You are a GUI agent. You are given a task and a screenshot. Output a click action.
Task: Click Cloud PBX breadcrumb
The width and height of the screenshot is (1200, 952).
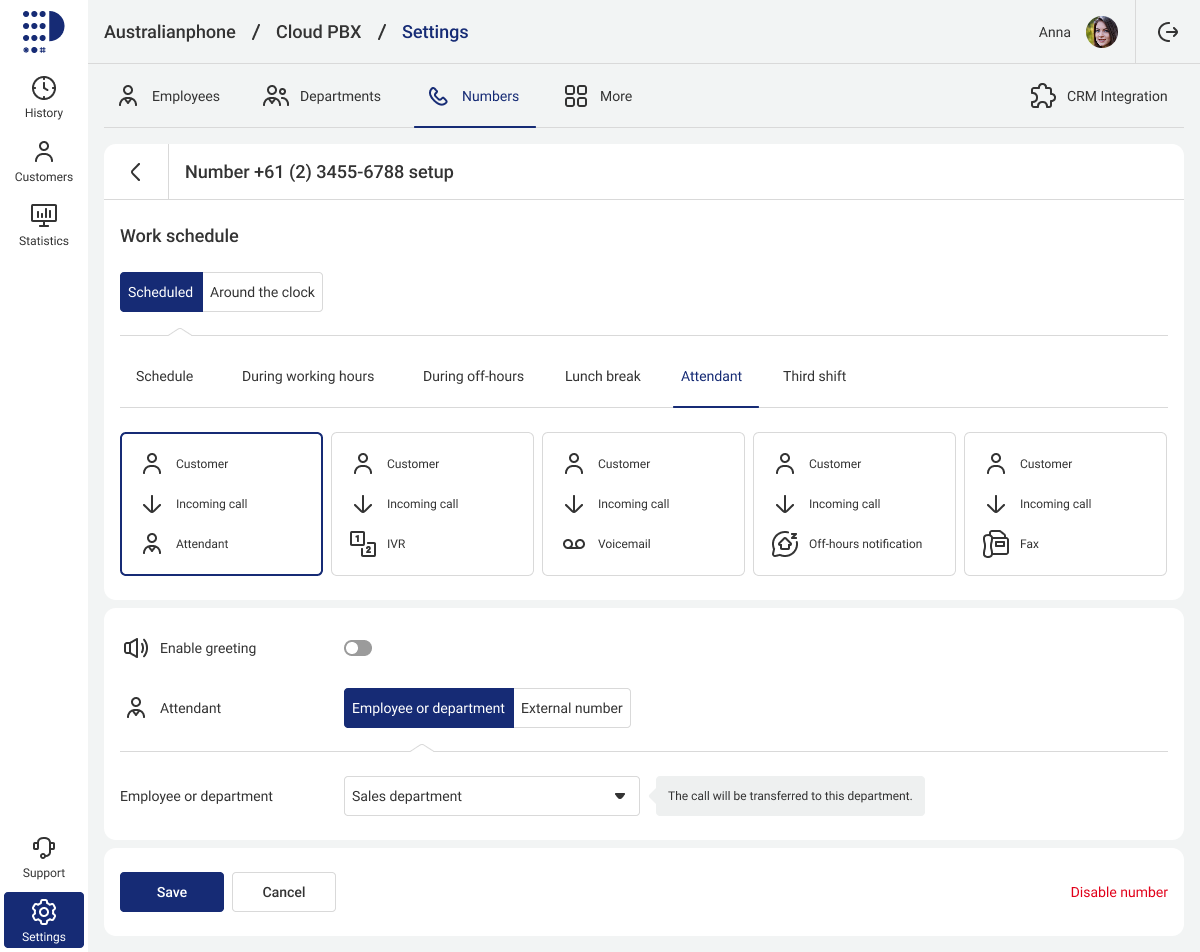tap(319, 32)
